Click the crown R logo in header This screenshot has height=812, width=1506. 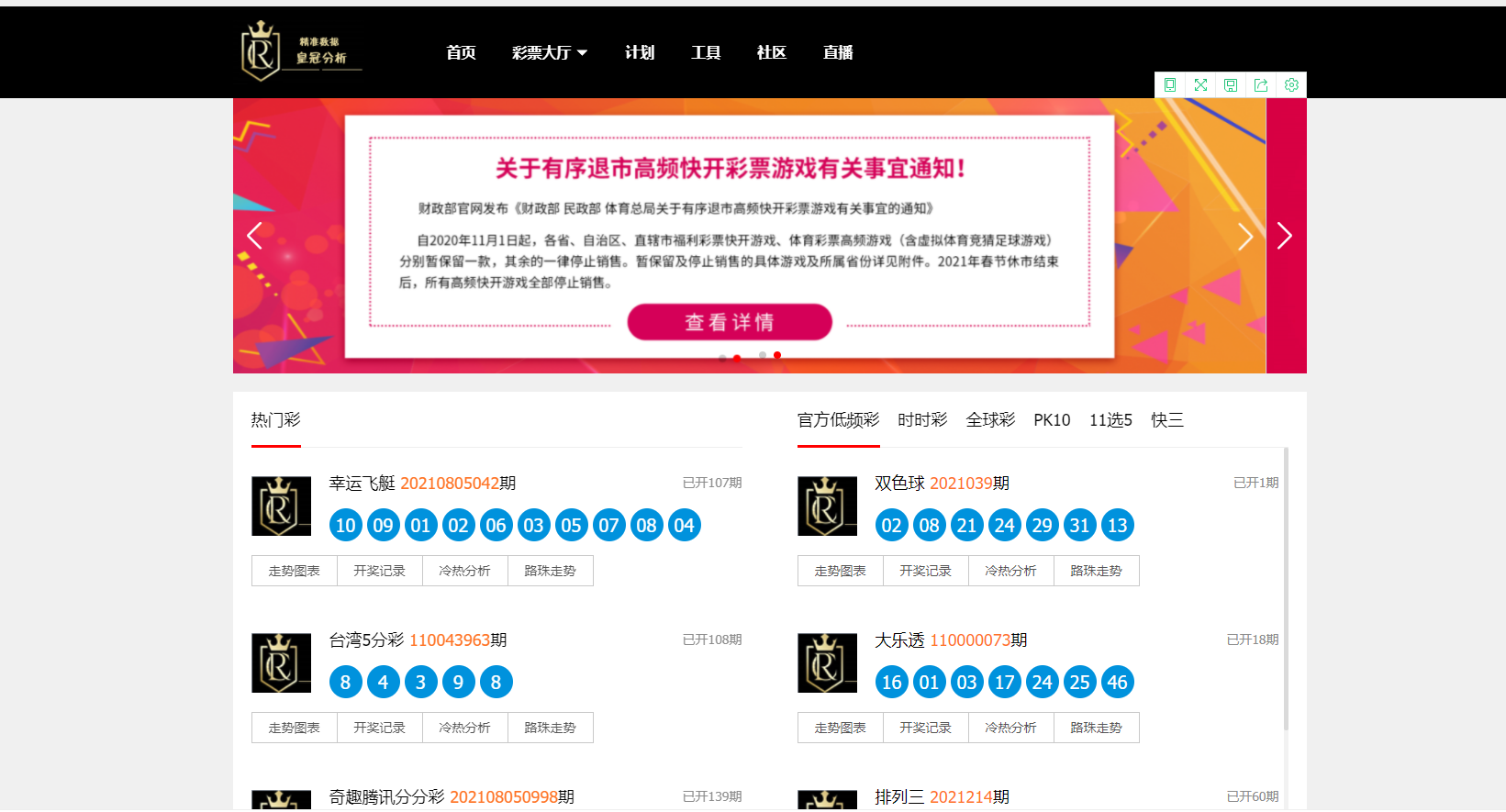[x=301, y=51]
